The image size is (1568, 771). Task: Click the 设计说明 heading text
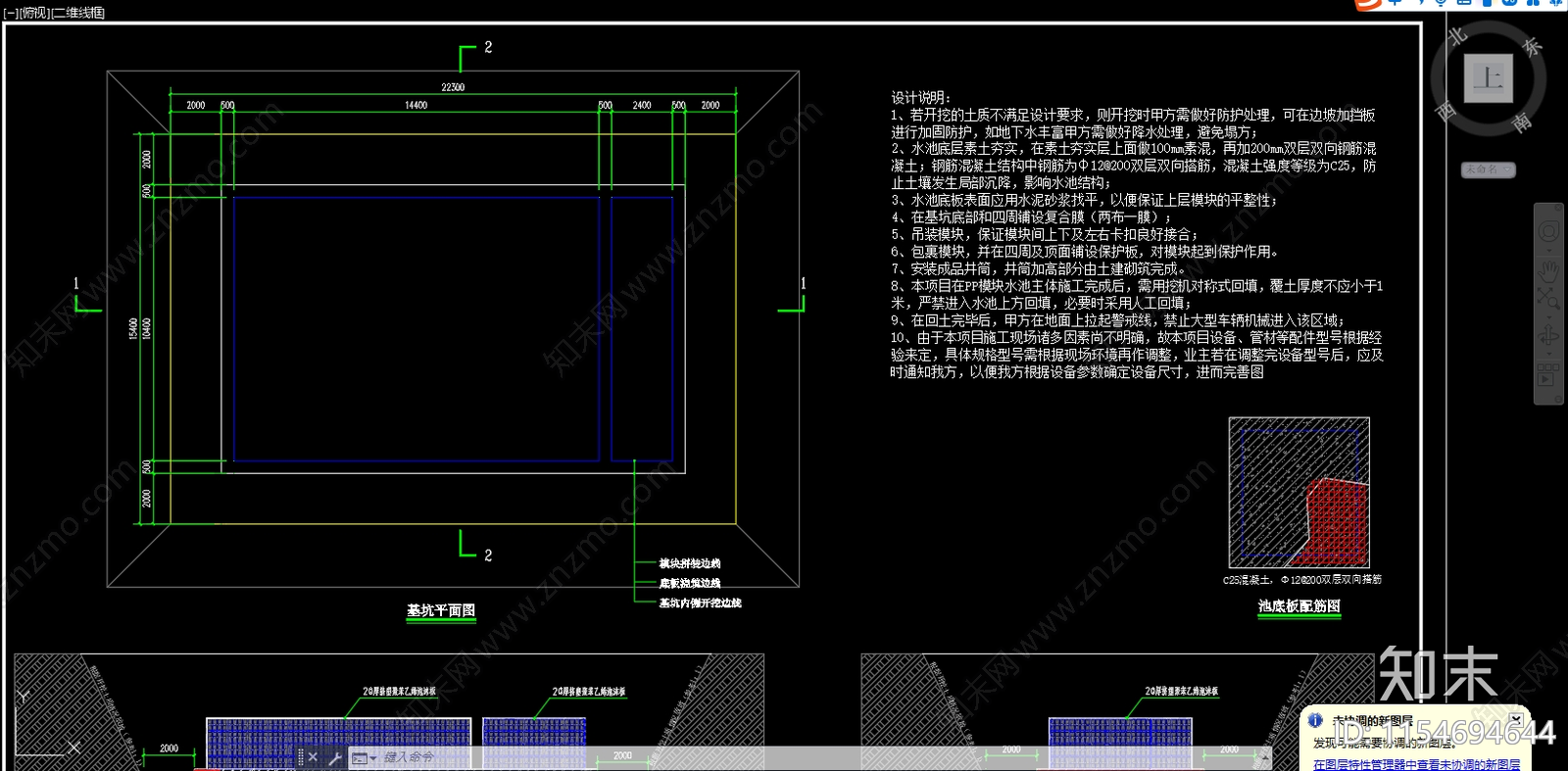[920, 98]
